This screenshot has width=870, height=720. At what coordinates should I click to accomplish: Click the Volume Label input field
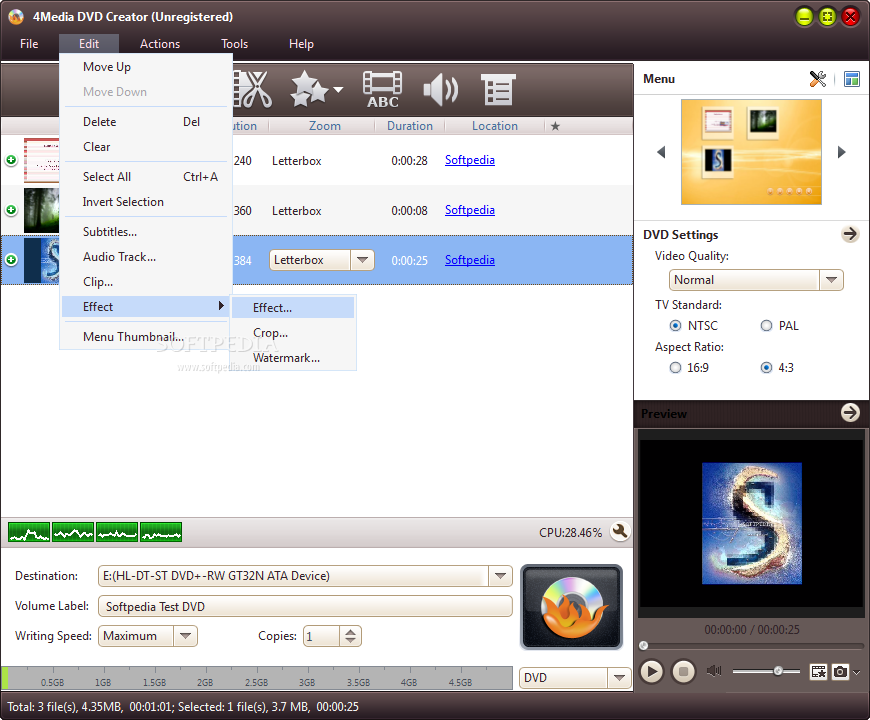(305, 606)
